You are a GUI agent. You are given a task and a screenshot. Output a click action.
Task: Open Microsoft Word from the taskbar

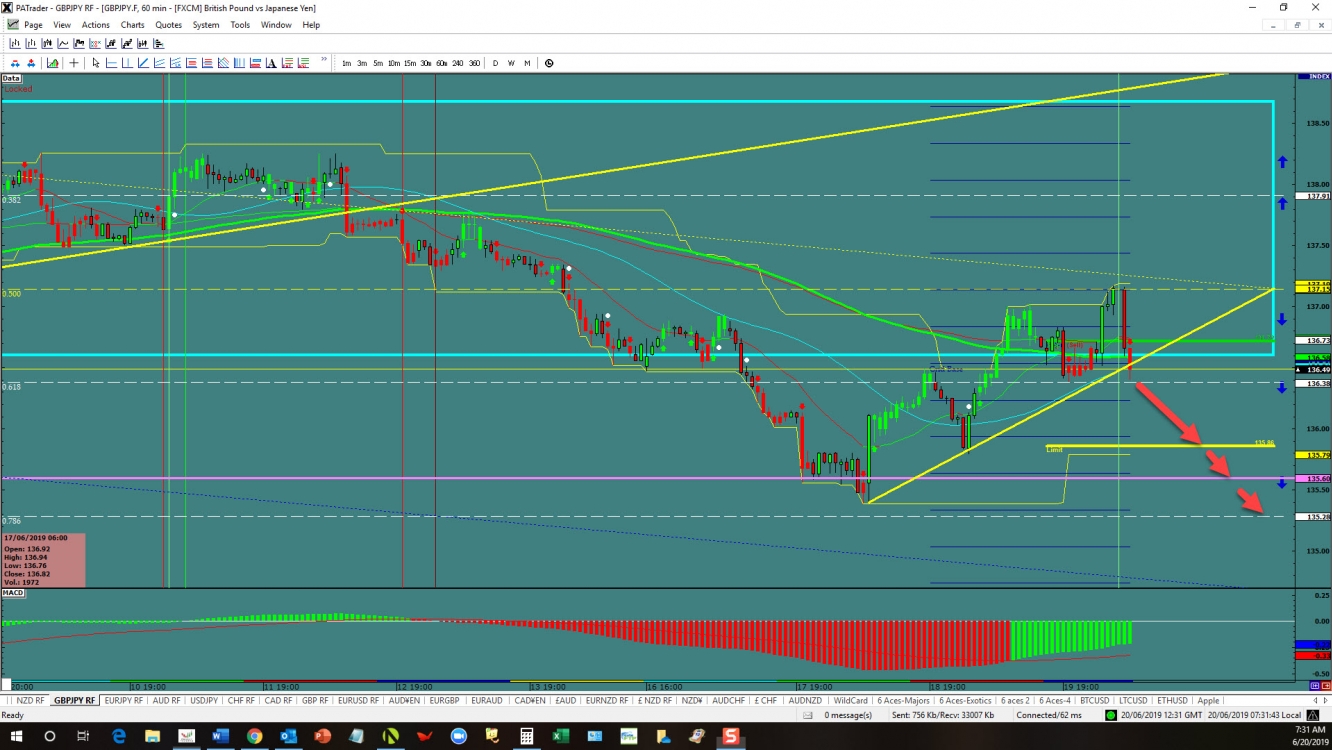[x=220, y=737]
